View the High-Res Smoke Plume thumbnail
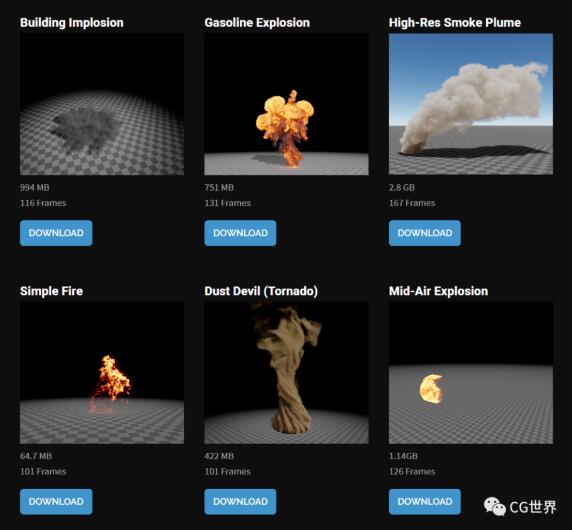This screenshot has width=572, height=530. (x=471, y=104)
